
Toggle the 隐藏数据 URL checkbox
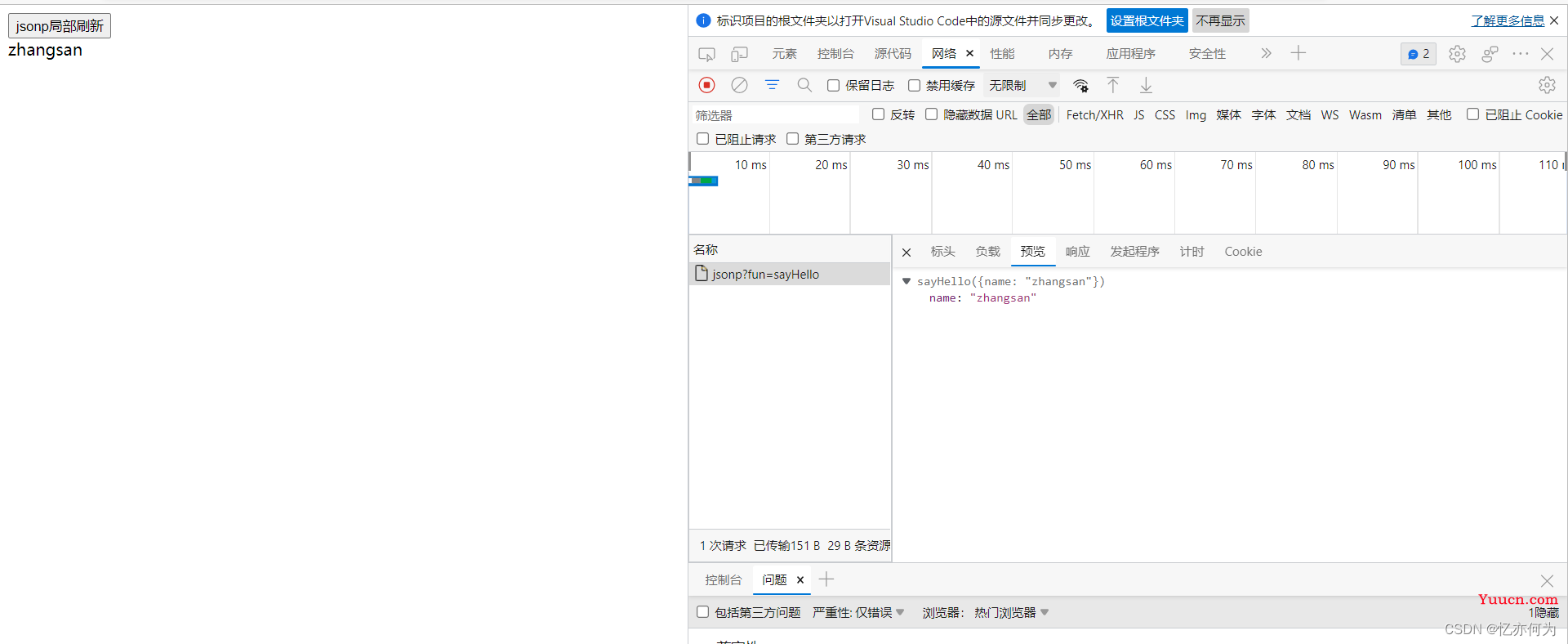pos(931,114)
